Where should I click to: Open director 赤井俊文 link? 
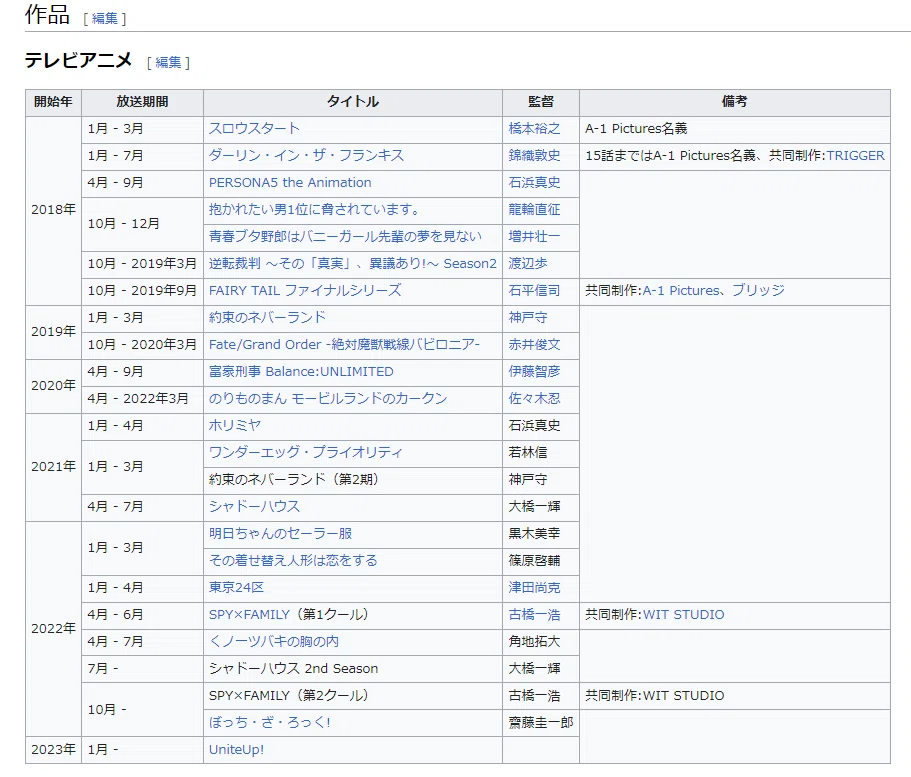point(535,345)
